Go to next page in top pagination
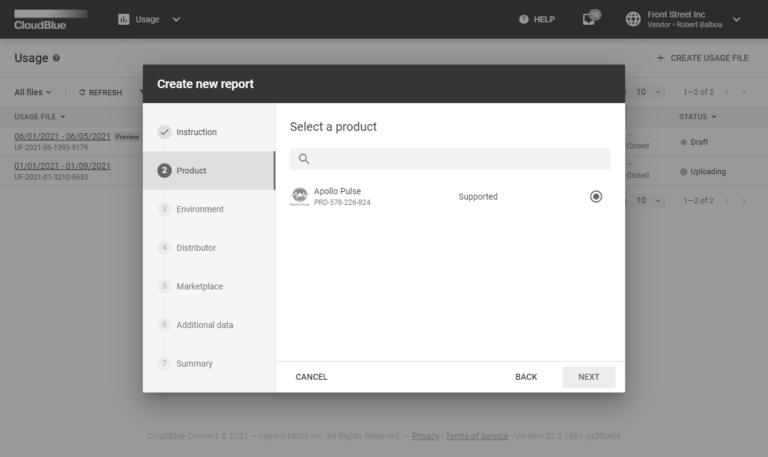 coord(744,92)
